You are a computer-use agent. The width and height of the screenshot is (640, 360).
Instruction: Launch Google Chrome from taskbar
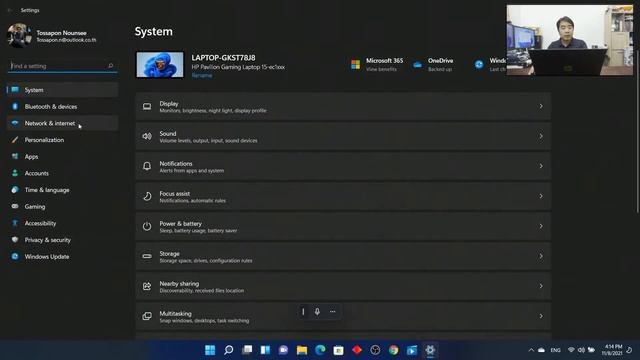pyautogui.click(x=393, y=350)
